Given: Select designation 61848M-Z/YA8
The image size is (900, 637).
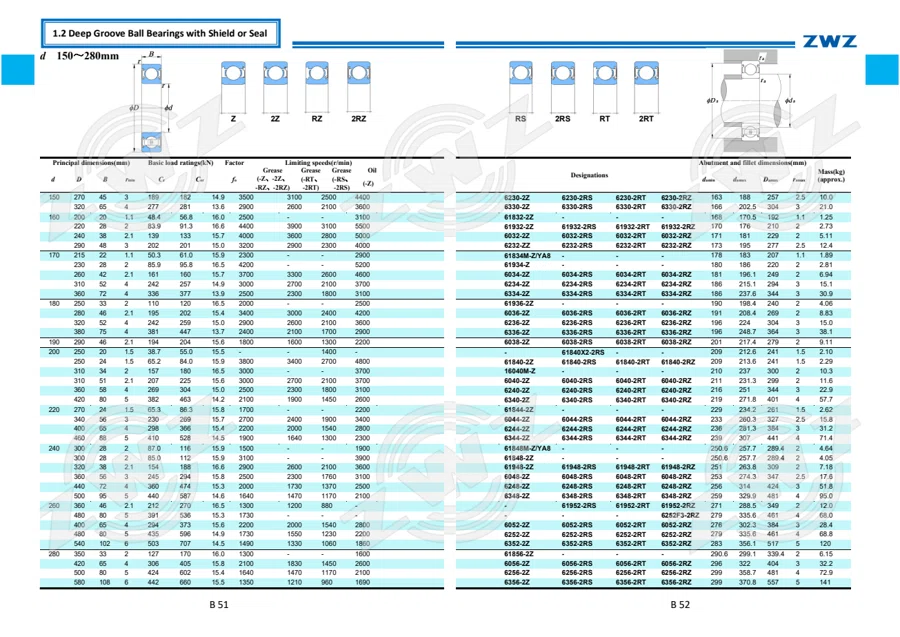Looking at the screenshot, I should pos(527,448).
